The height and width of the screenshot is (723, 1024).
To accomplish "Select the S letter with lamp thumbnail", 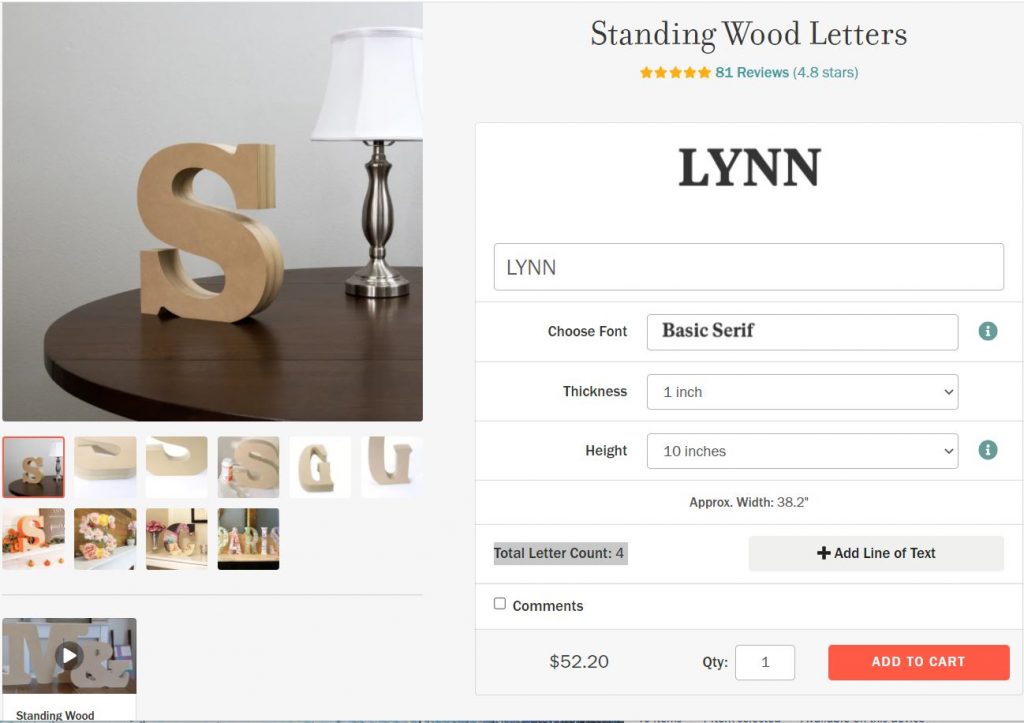I will click(x=33, y=467).
